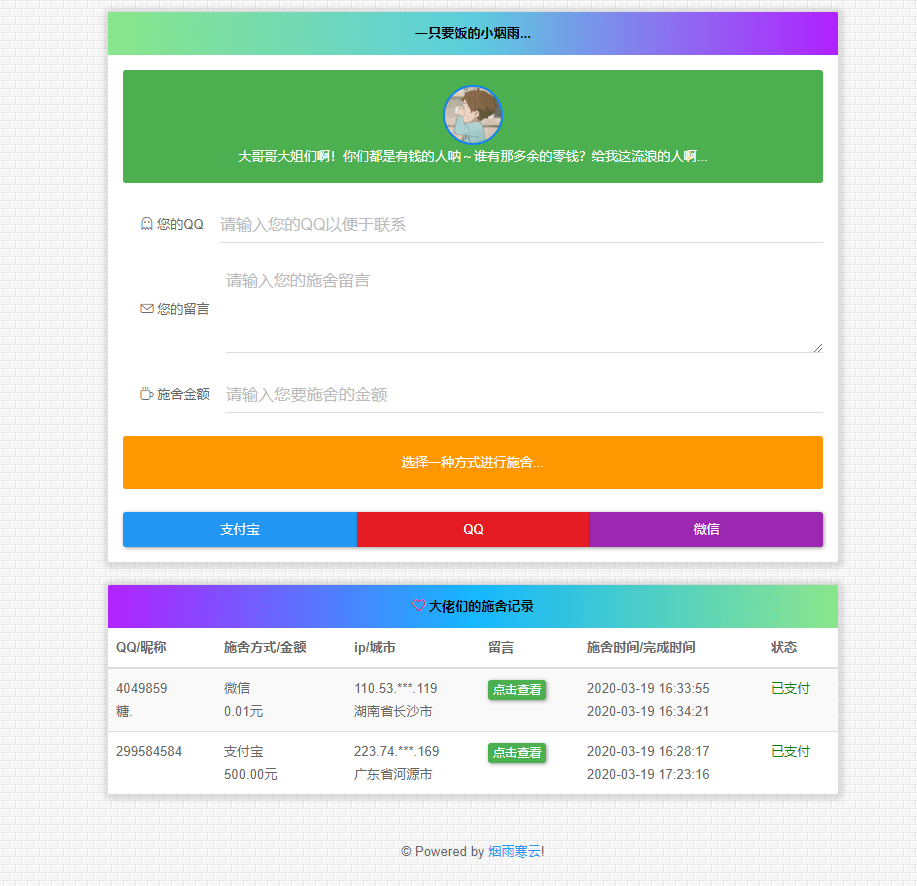Click the ghost icon beside 您的QQ label
This screenshot has height=886, width=917.
pyautogui.click(x=146, y=224)
